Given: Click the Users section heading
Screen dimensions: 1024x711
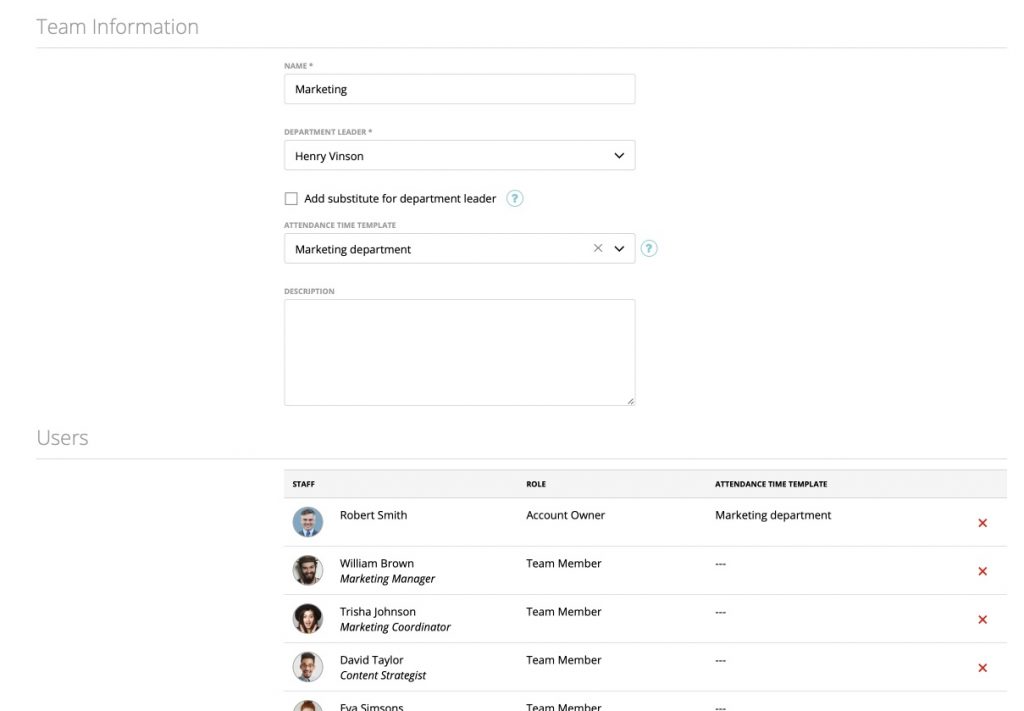Looking at the screenshot, I should coord(63,437).
